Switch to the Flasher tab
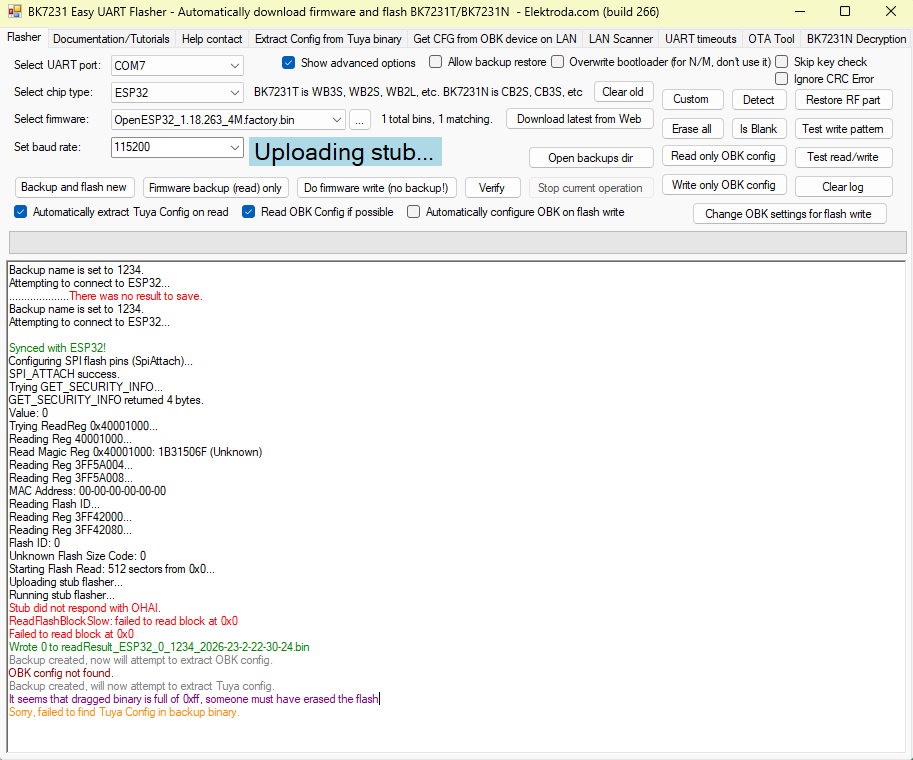913x760 pixels. tap(24, 37)
